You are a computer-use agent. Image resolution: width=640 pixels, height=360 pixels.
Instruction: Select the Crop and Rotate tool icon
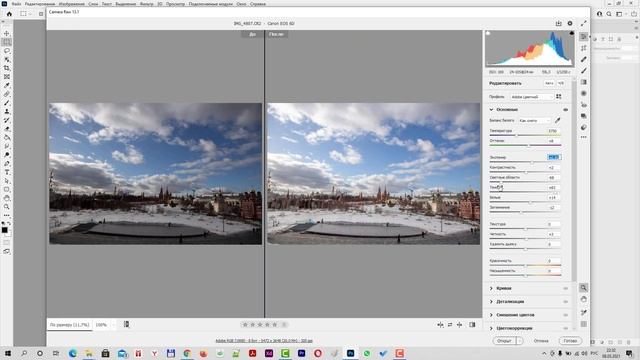tap(584, 48)
